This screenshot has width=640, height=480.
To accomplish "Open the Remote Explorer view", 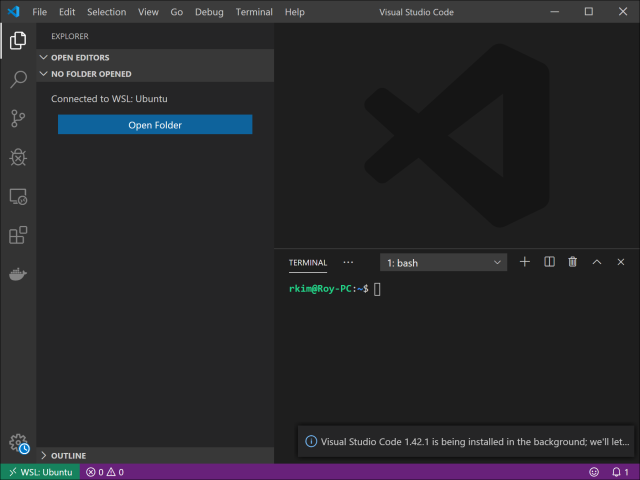I will (17, 196).
